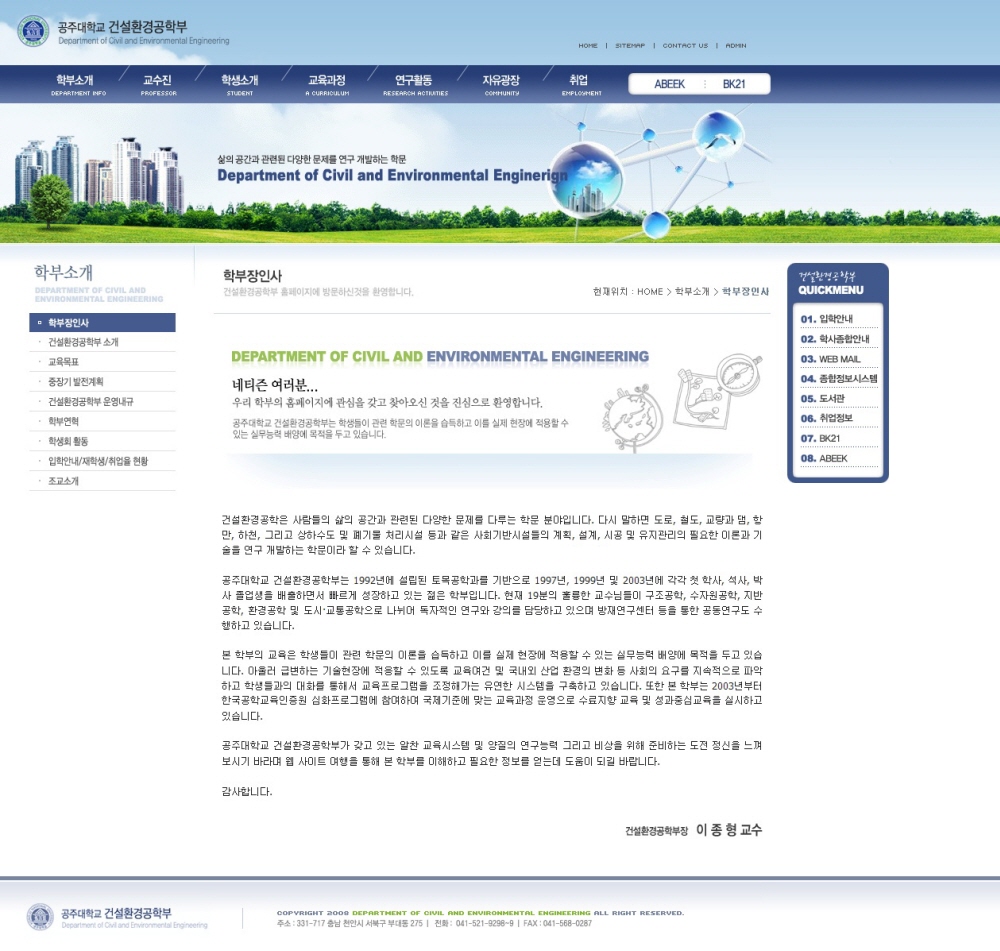The image size is (1000, 951).
Task: Open the 연구활동 navigation menu
Action: click(414, 84)
